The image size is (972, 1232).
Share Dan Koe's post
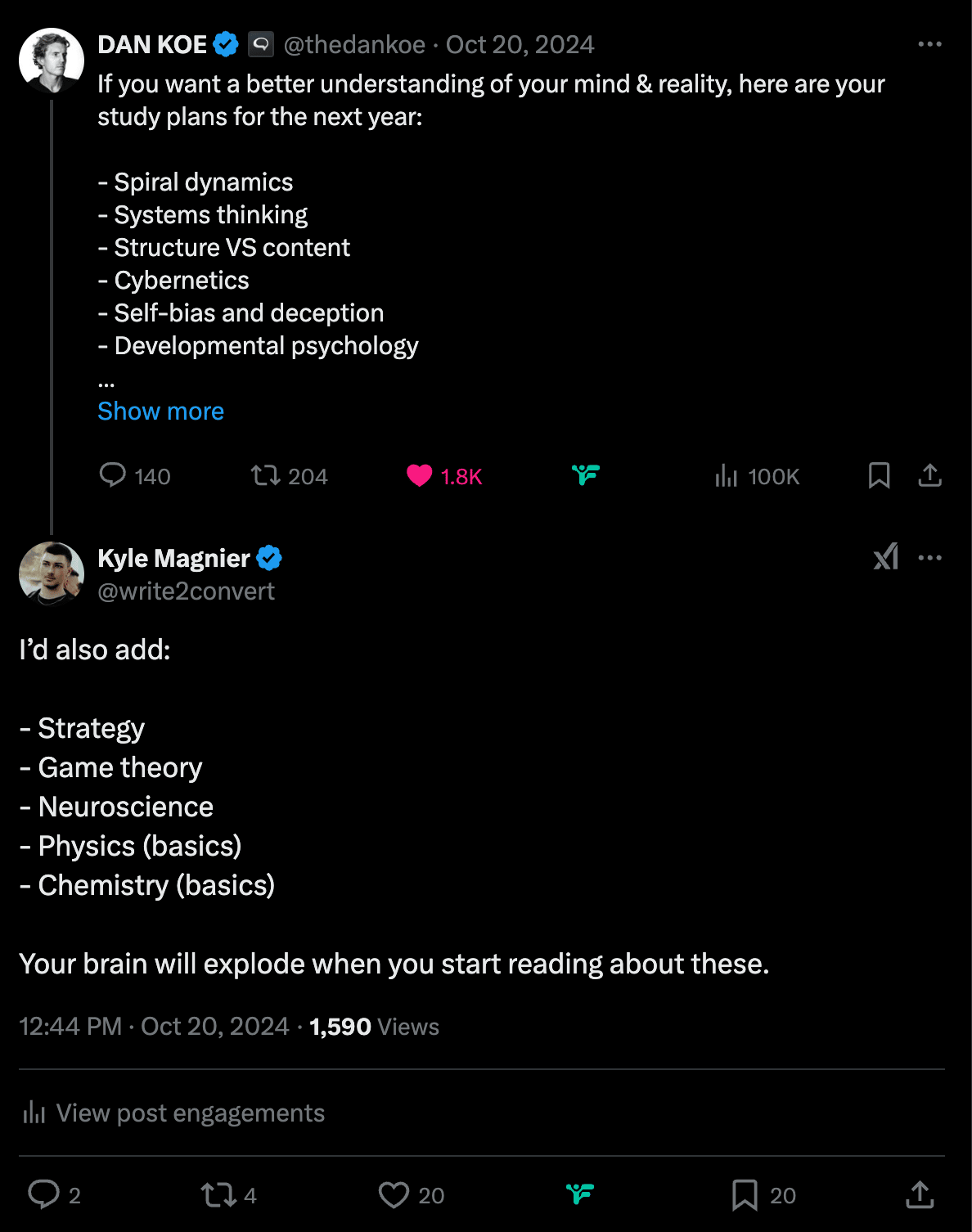click(x=929, y=475)
